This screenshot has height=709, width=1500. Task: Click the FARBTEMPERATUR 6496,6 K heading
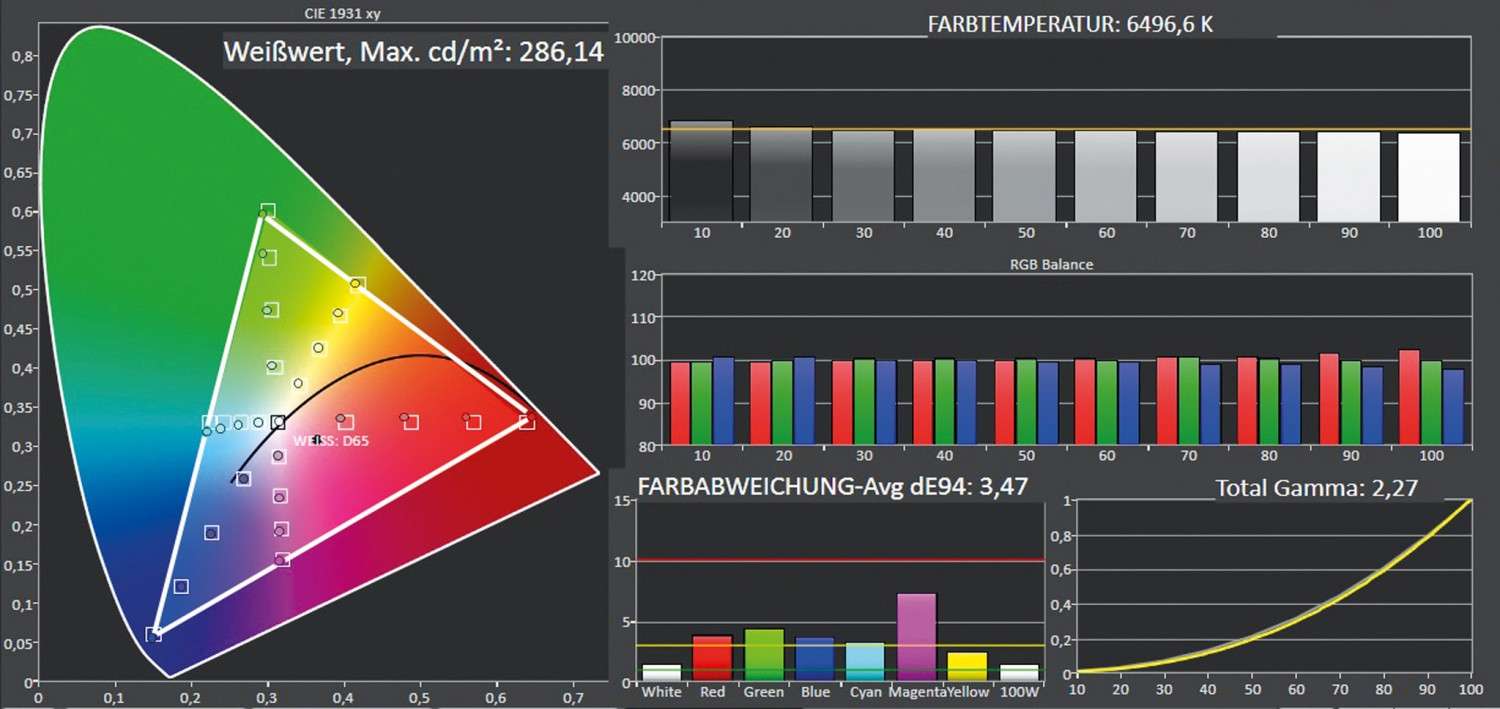(x=1070, y=24)
